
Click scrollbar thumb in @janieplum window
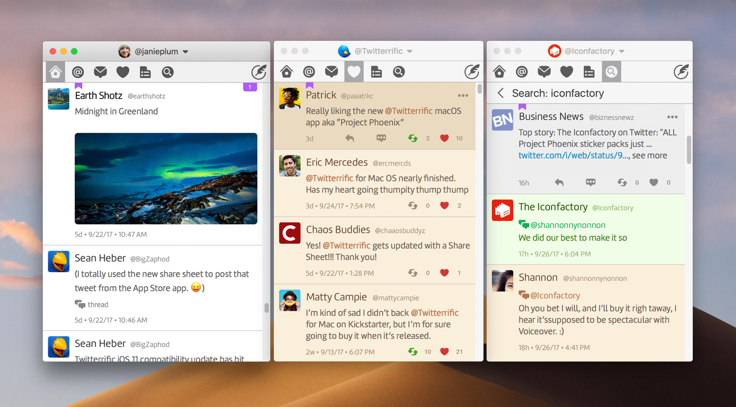coord(267,308)
